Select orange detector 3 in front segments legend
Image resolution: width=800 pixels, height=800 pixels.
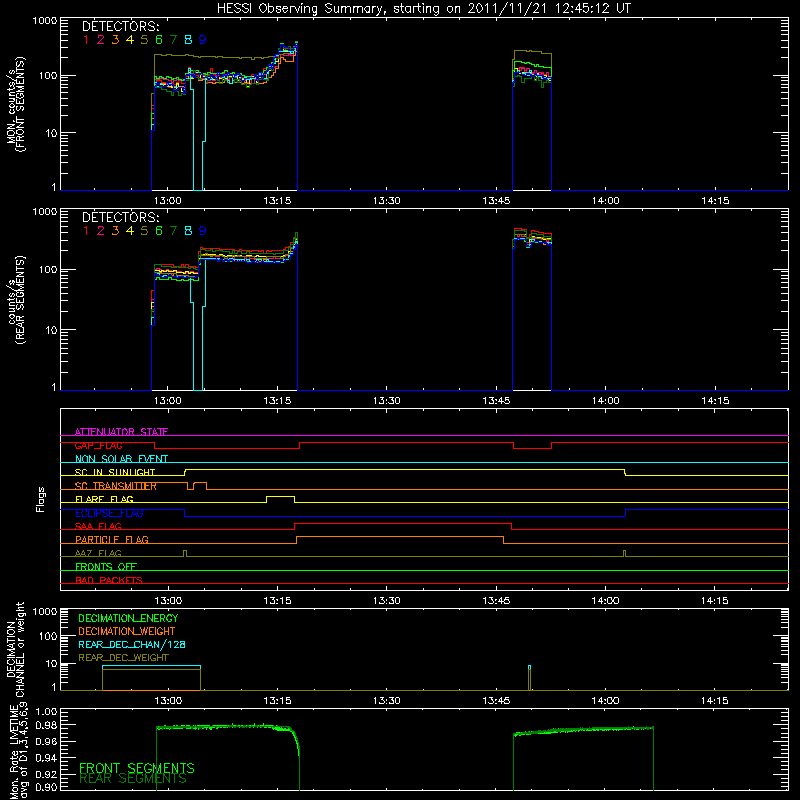[115, 40]
